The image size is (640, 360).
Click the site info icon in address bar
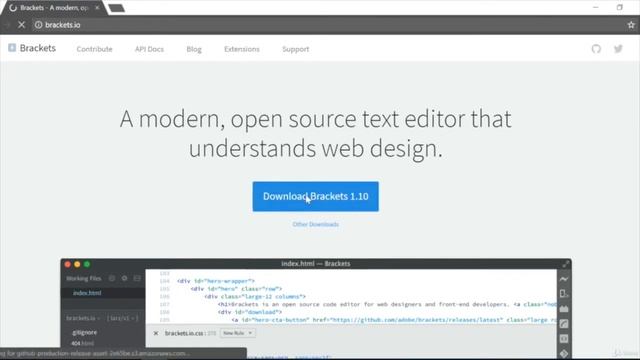click(x=38, y=25)
